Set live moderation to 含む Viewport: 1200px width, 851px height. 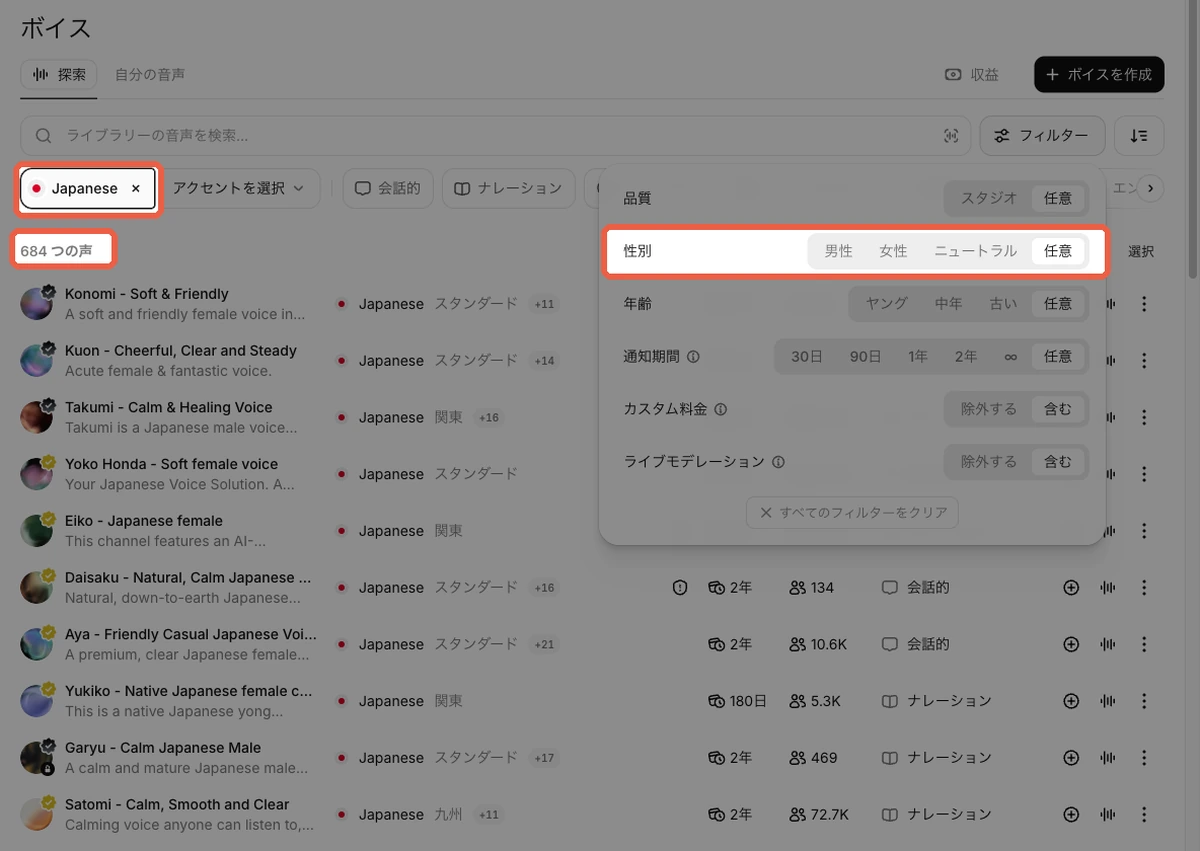pos(1058,462)
